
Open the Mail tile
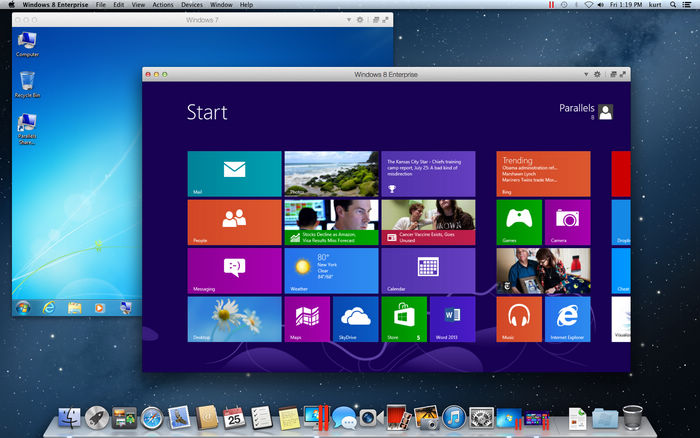click(234, 173)
